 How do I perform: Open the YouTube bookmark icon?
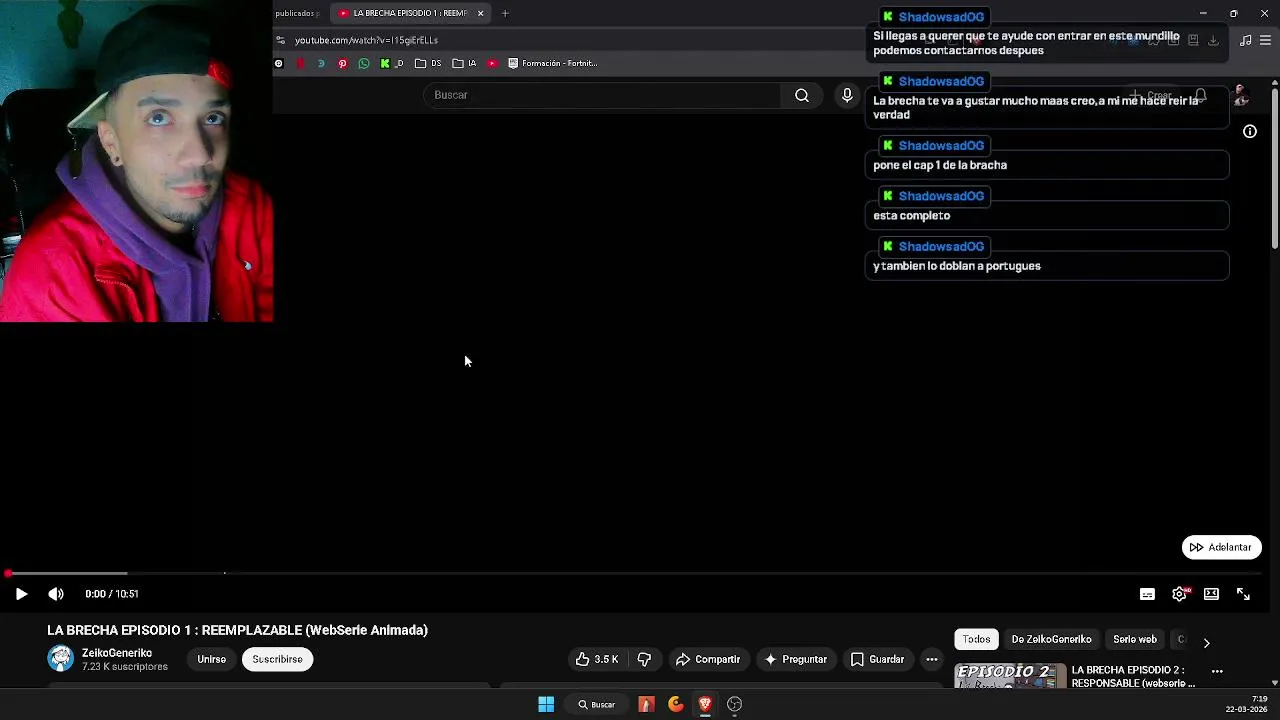(492, 63)
